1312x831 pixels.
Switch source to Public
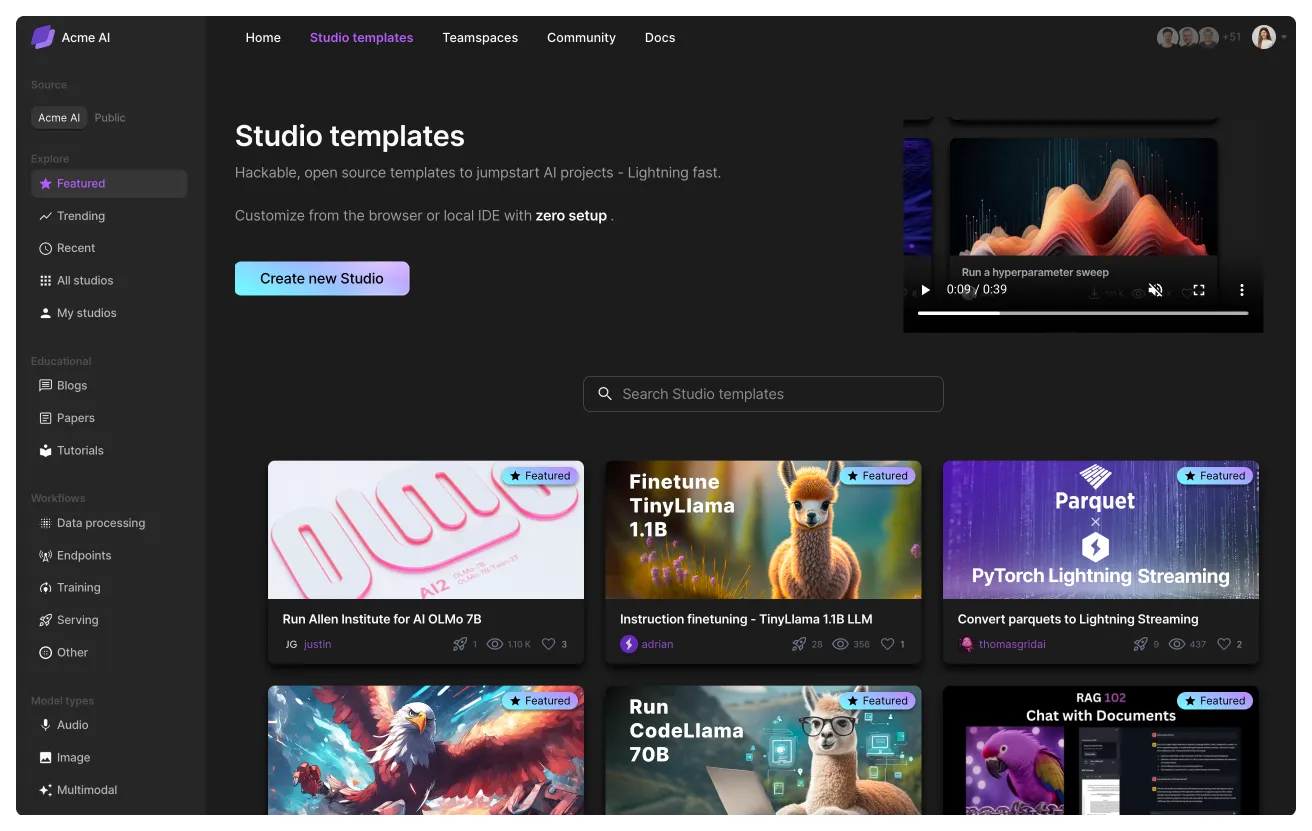coord(110,118)
